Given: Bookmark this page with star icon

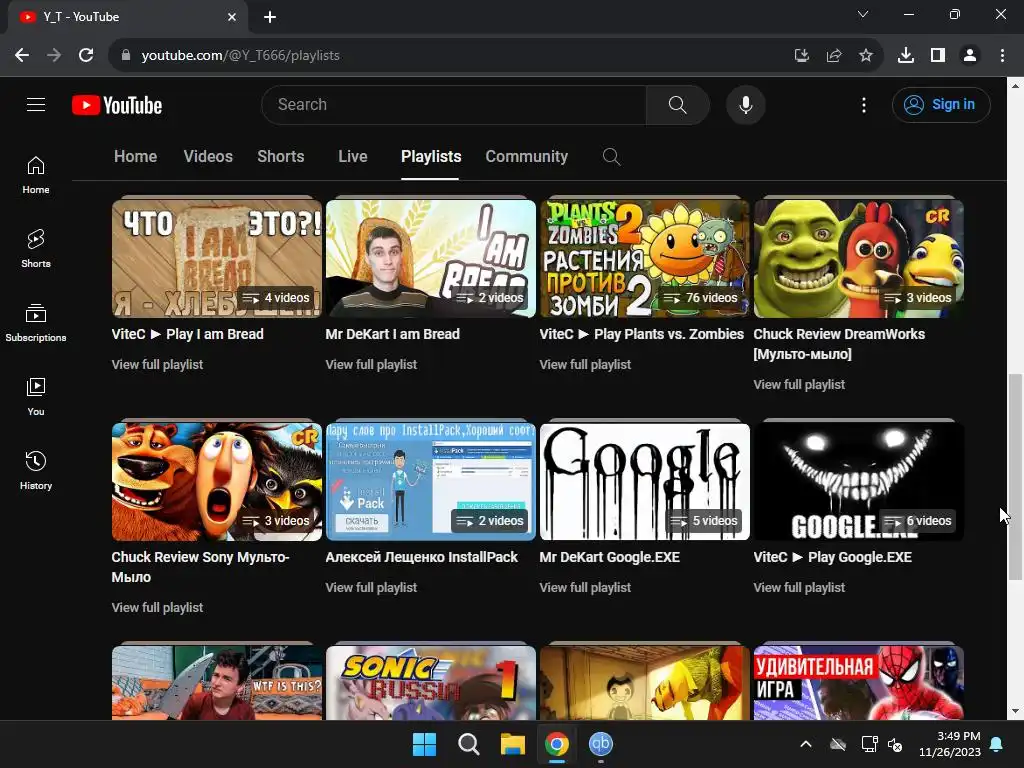Looking at the screenshot, I should coord(865,56).
